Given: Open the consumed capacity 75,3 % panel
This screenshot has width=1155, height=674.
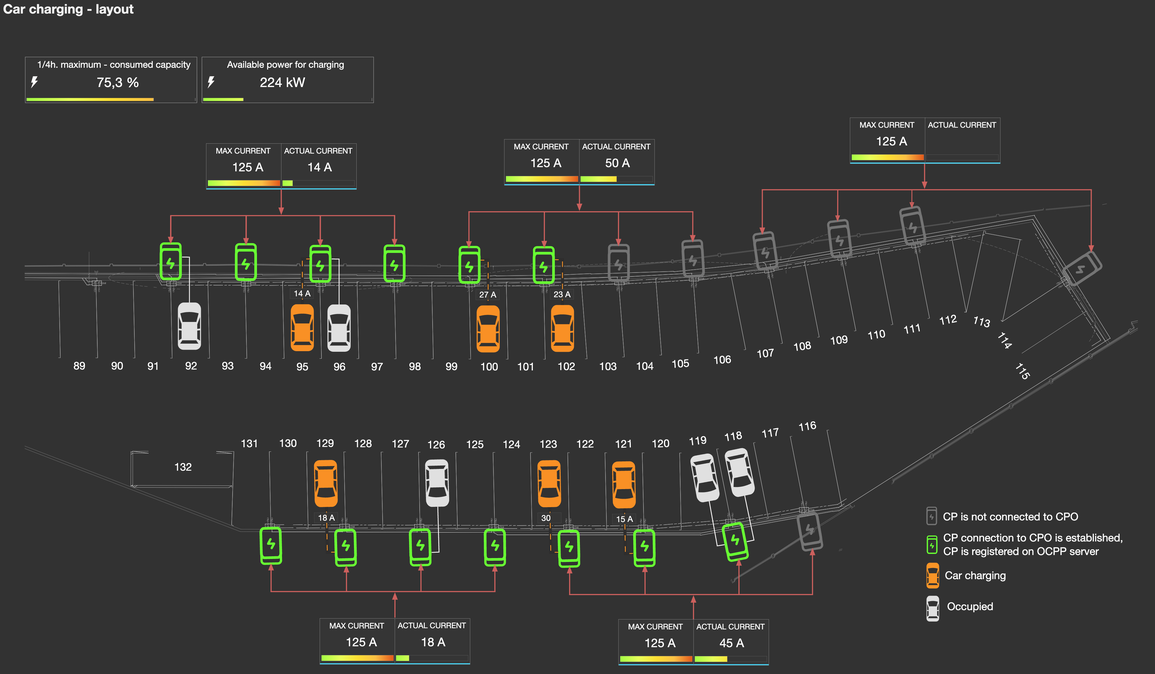Looking at the screenshot, I should 111,80.
